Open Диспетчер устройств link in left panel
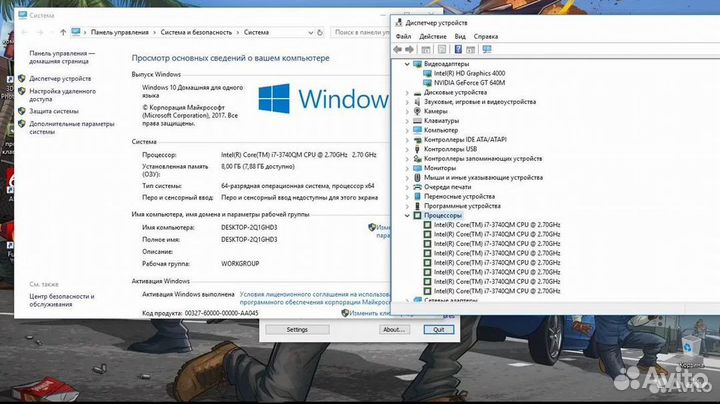This screenshot has width=720, height=404. (x=60, y=78)
